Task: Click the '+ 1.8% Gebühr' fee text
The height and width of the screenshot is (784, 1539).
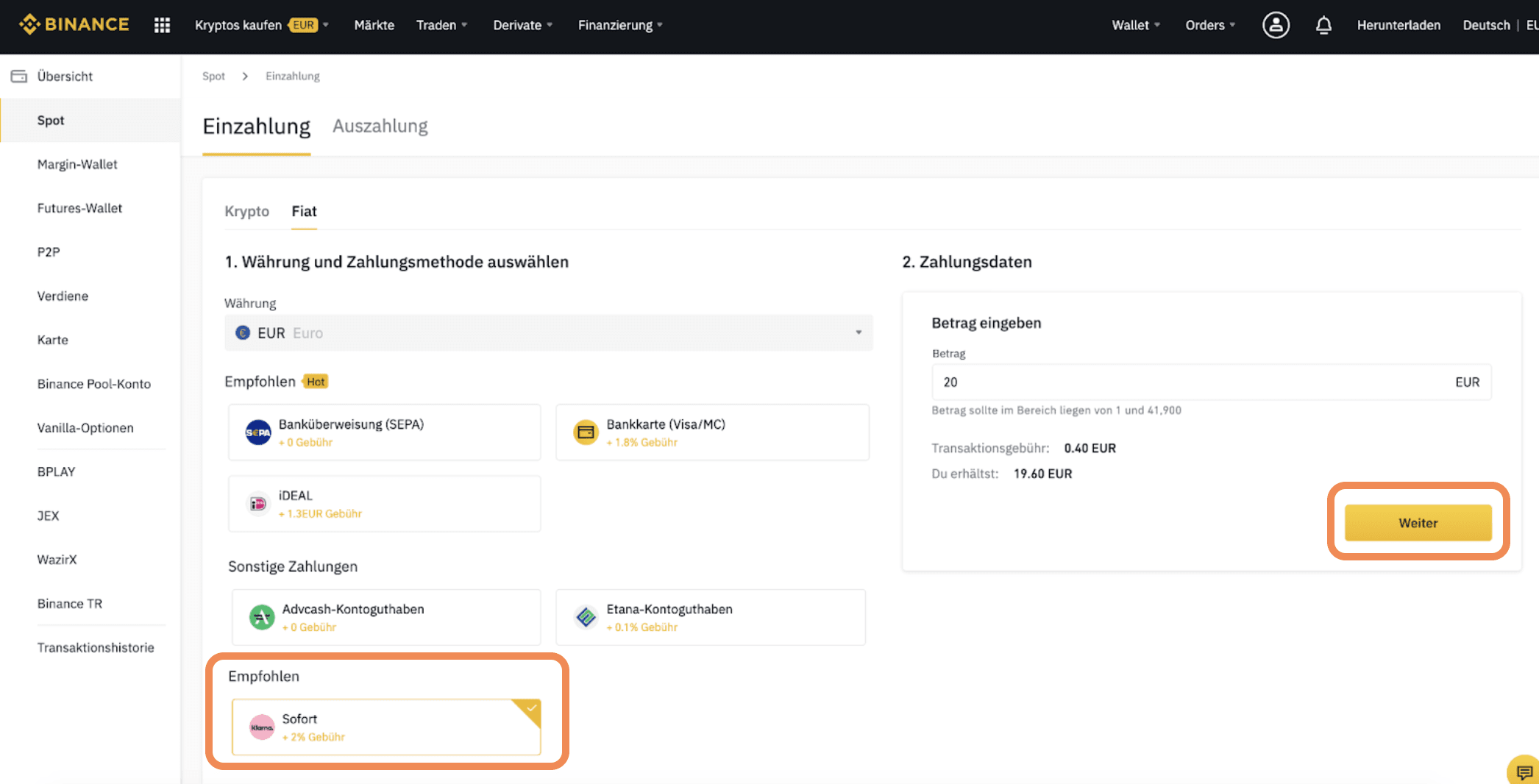Action: click(x=642, y=443)
